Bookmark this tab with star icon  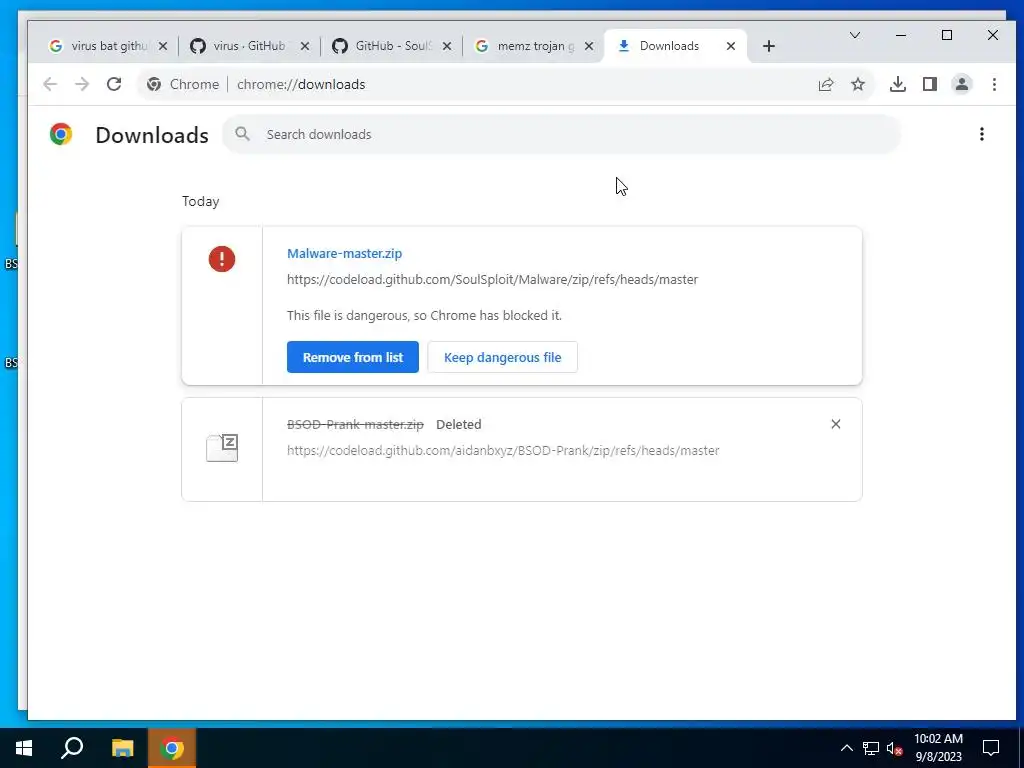tap(857, 84)
